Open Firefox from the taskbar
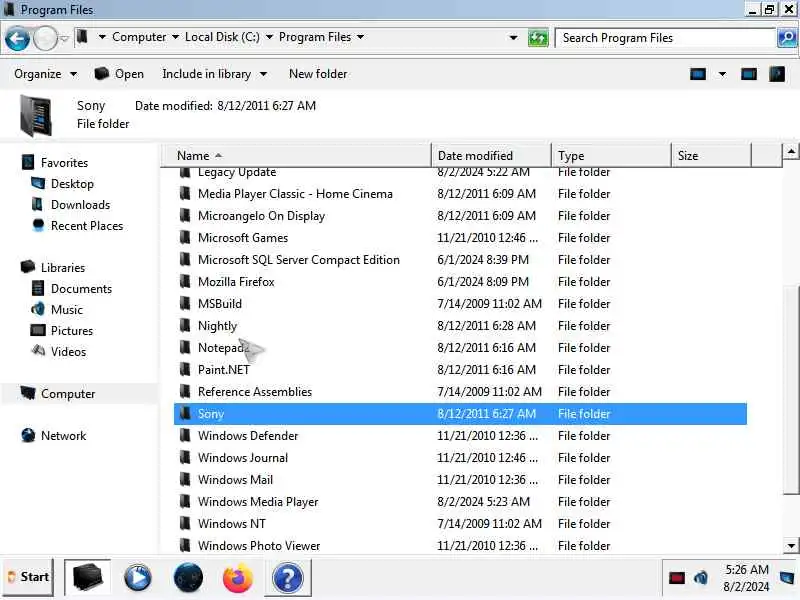 click(238, 578)
